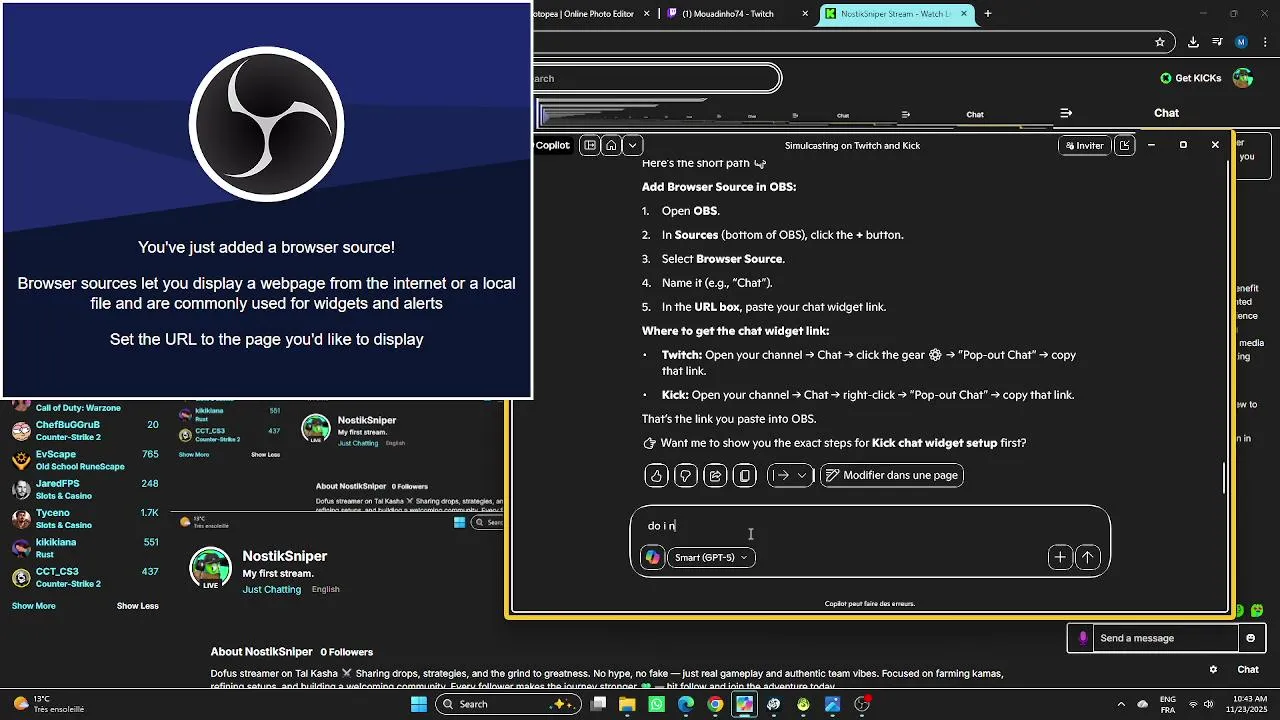Viewport: 1280px width, 720px height.
Task: Click the Copilot export arrow button
Action: tap(782, 476)
